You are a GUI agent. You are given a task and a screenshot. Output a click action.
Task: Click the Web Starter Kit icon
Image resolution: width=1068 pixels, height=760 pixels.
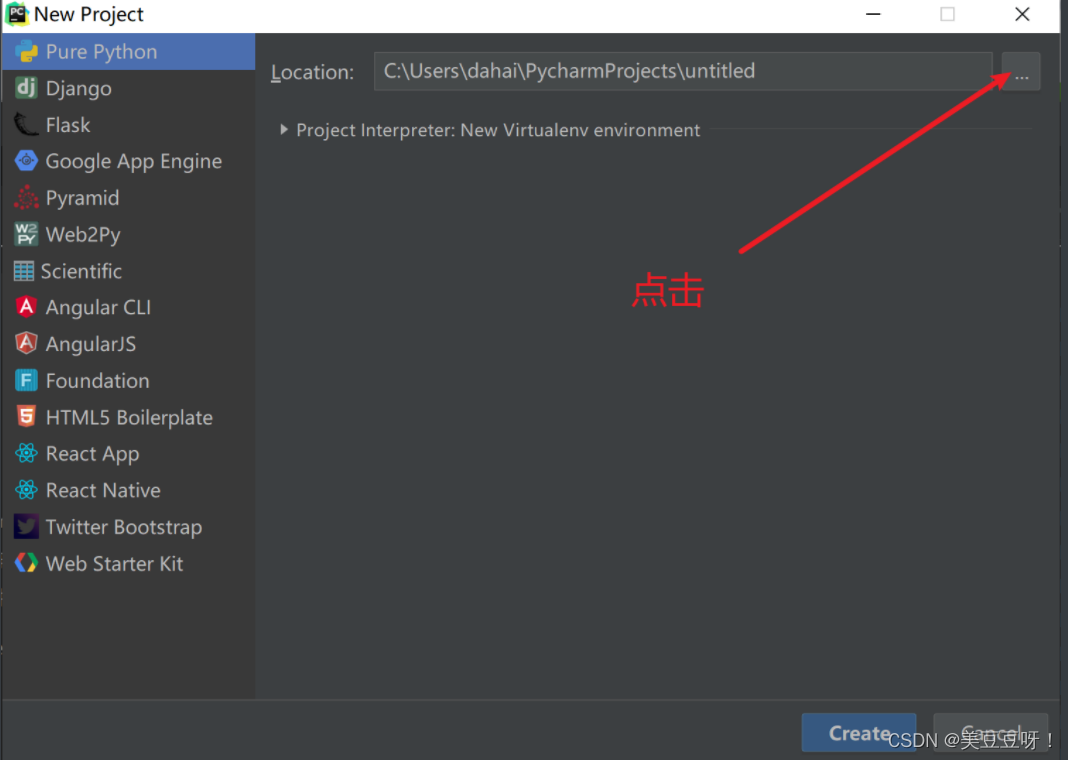(x=26, y=563)
